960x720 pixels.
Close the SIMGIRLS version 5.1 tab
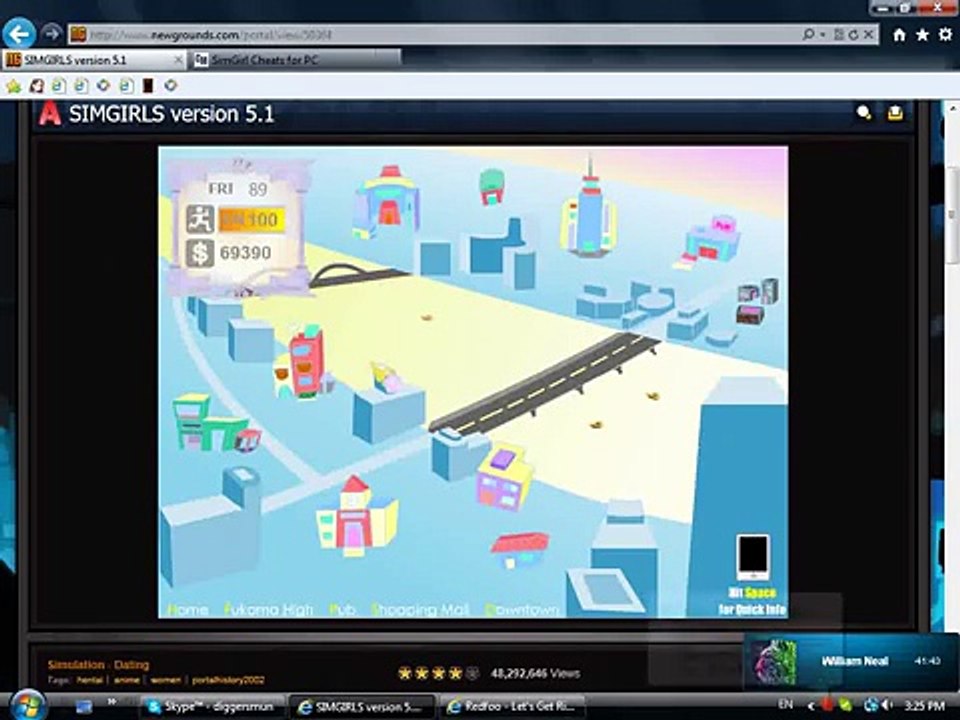[x=178, y=60]
